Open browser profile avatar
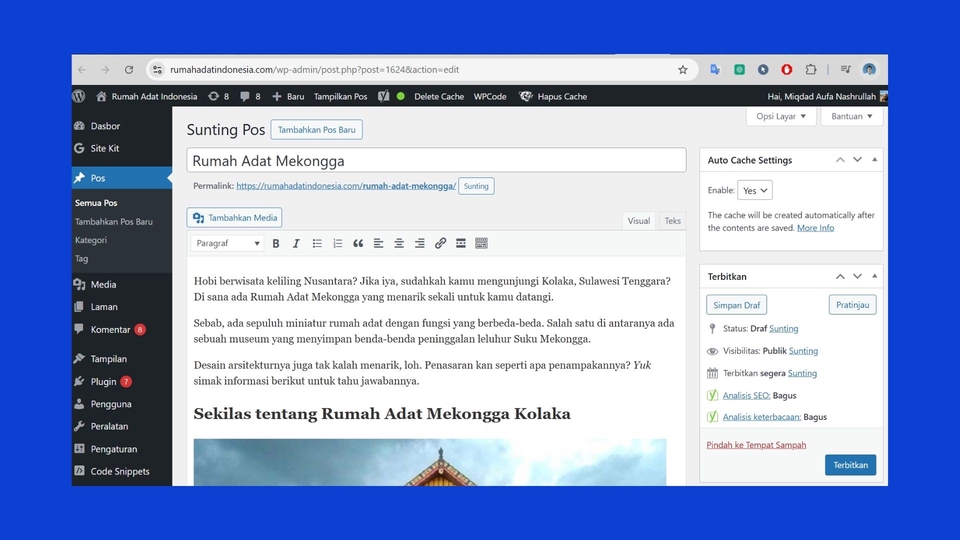The image size is (960, 540). coord(869,70)
